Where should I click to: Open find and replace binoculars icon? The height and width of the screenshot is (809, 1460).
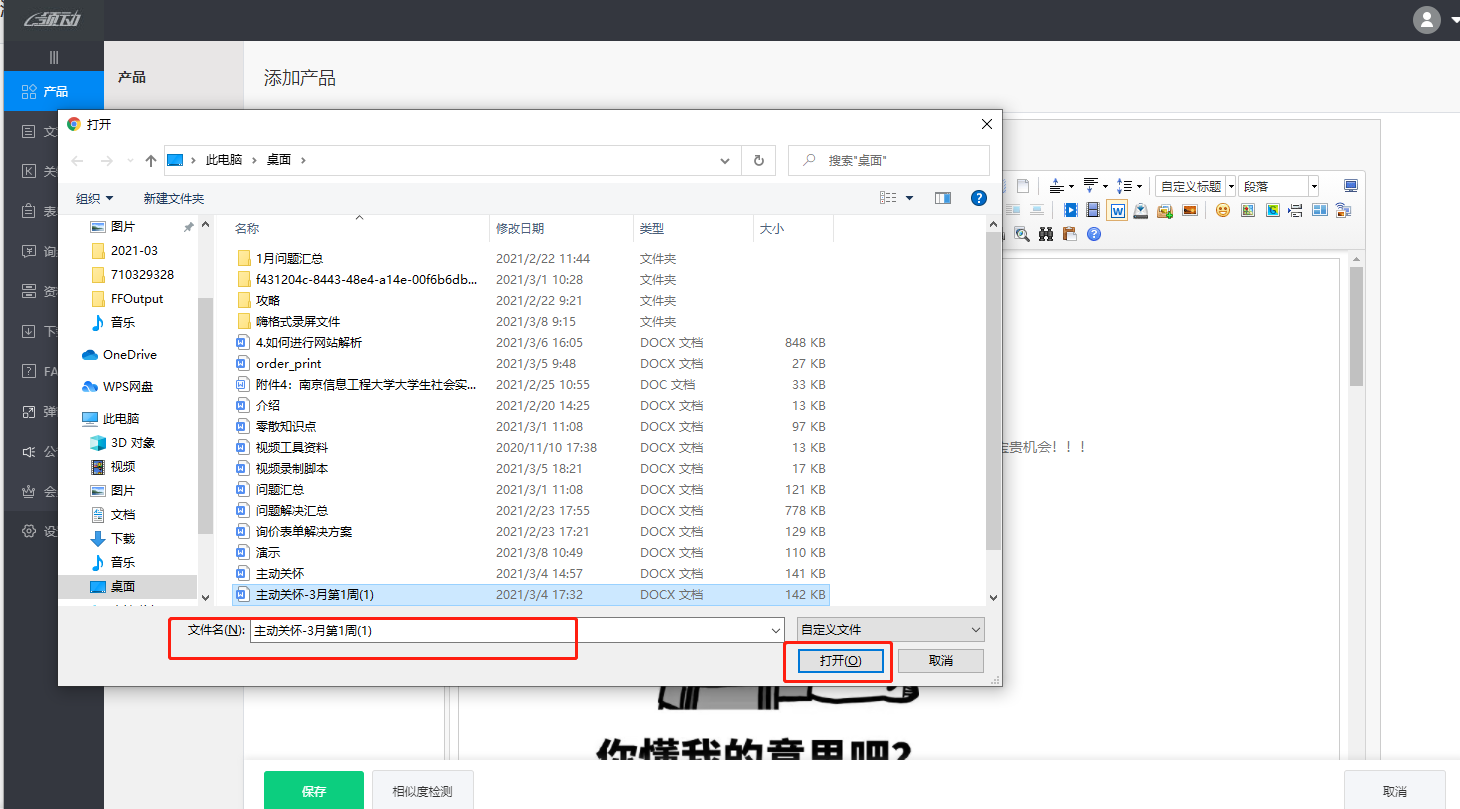[x=1046, y=233]
